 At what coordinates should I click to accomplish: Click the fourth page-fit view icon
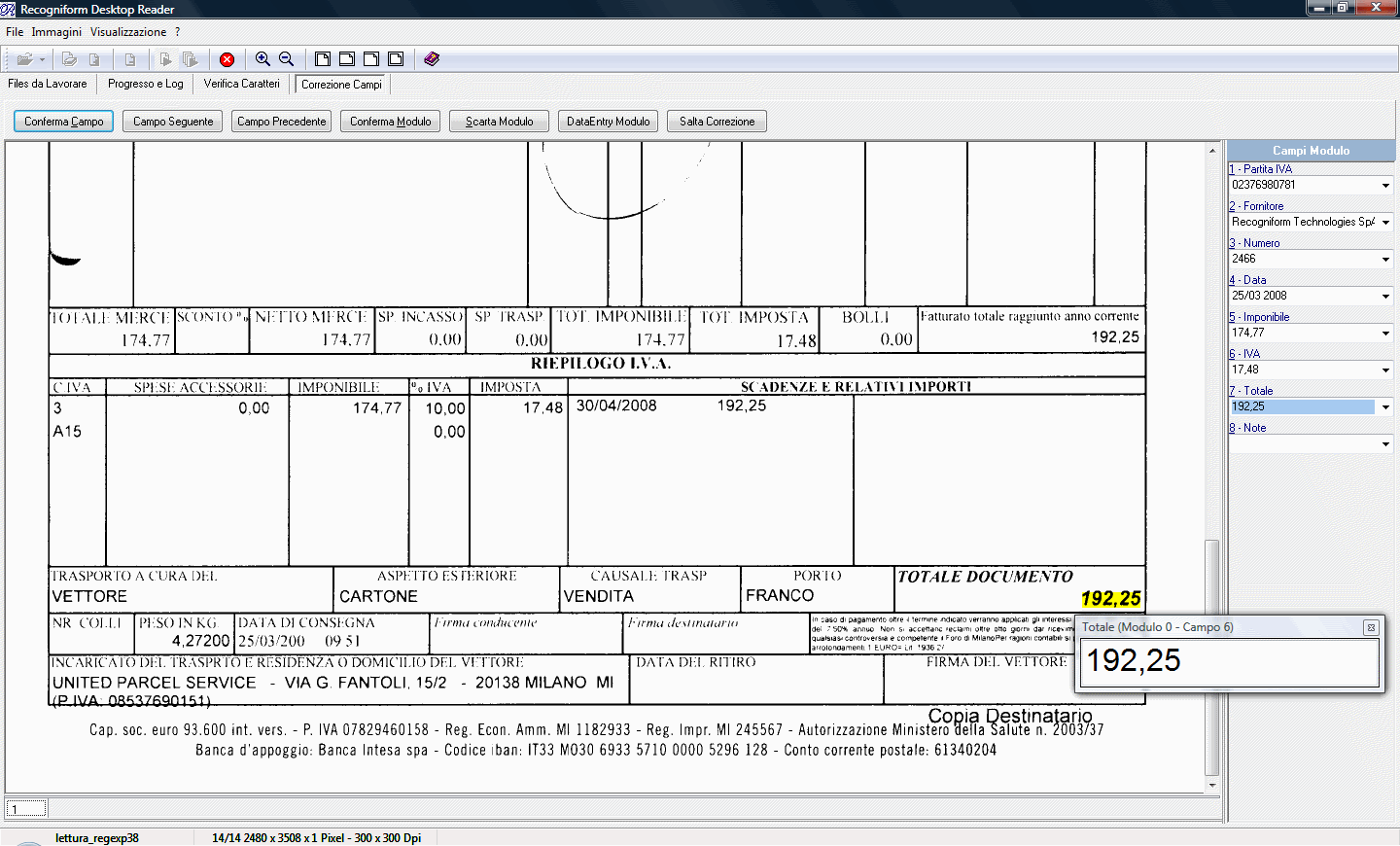tap(396, 59)
